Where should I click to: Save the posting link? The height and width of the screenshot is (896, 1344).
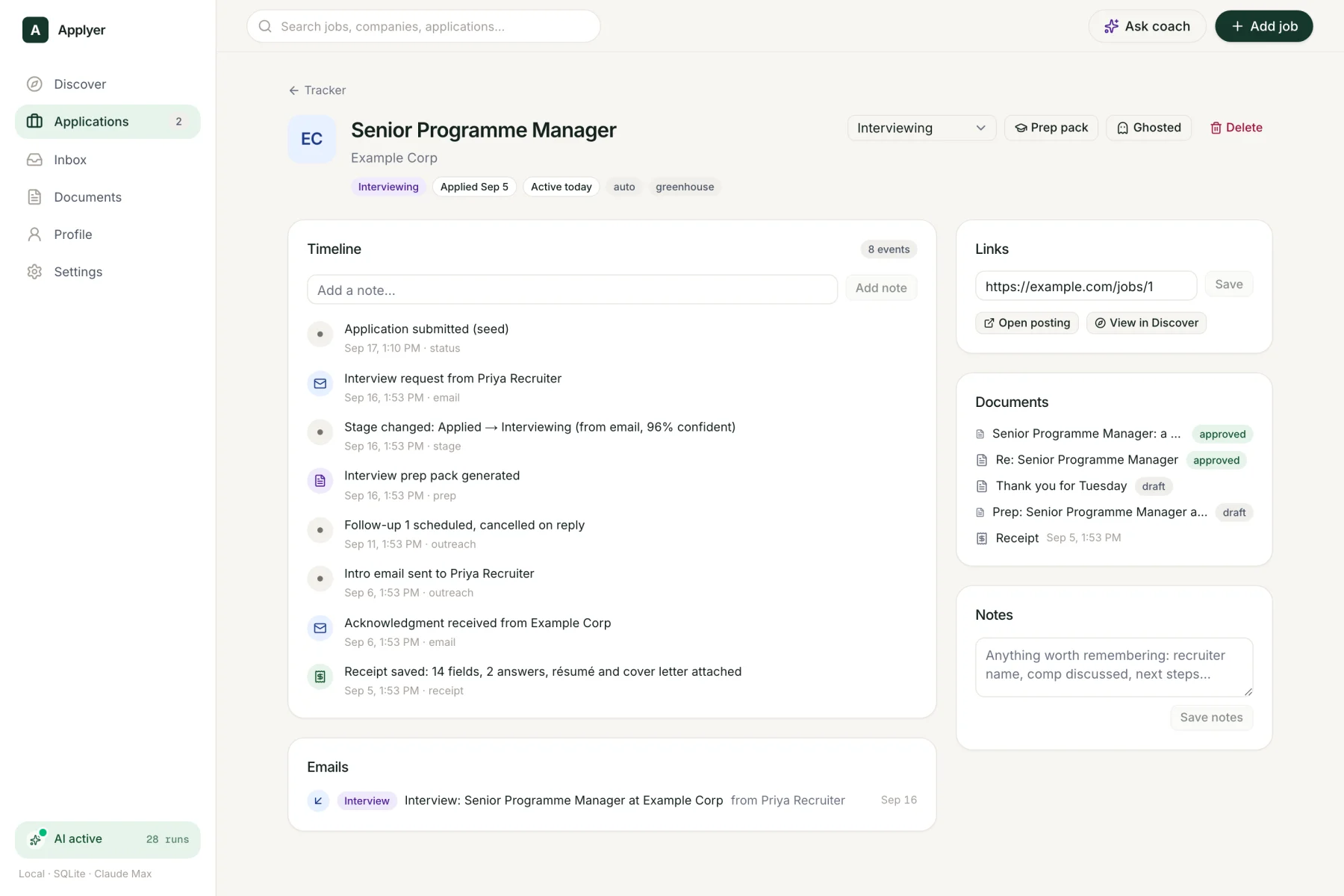click(1228, 284)
